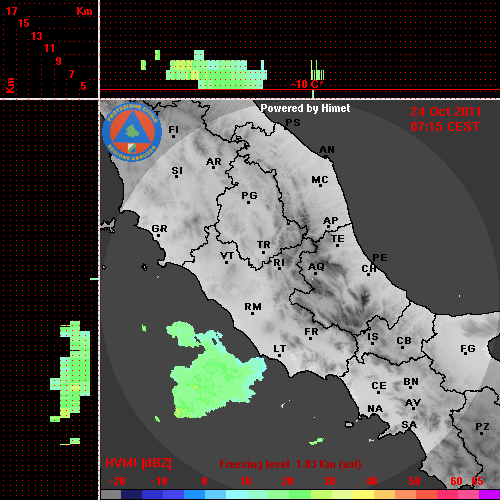Viewport: 500px width, 500px height.
Task: Click the magenta swatch at the color bar end
Action: tap(489, 495)
